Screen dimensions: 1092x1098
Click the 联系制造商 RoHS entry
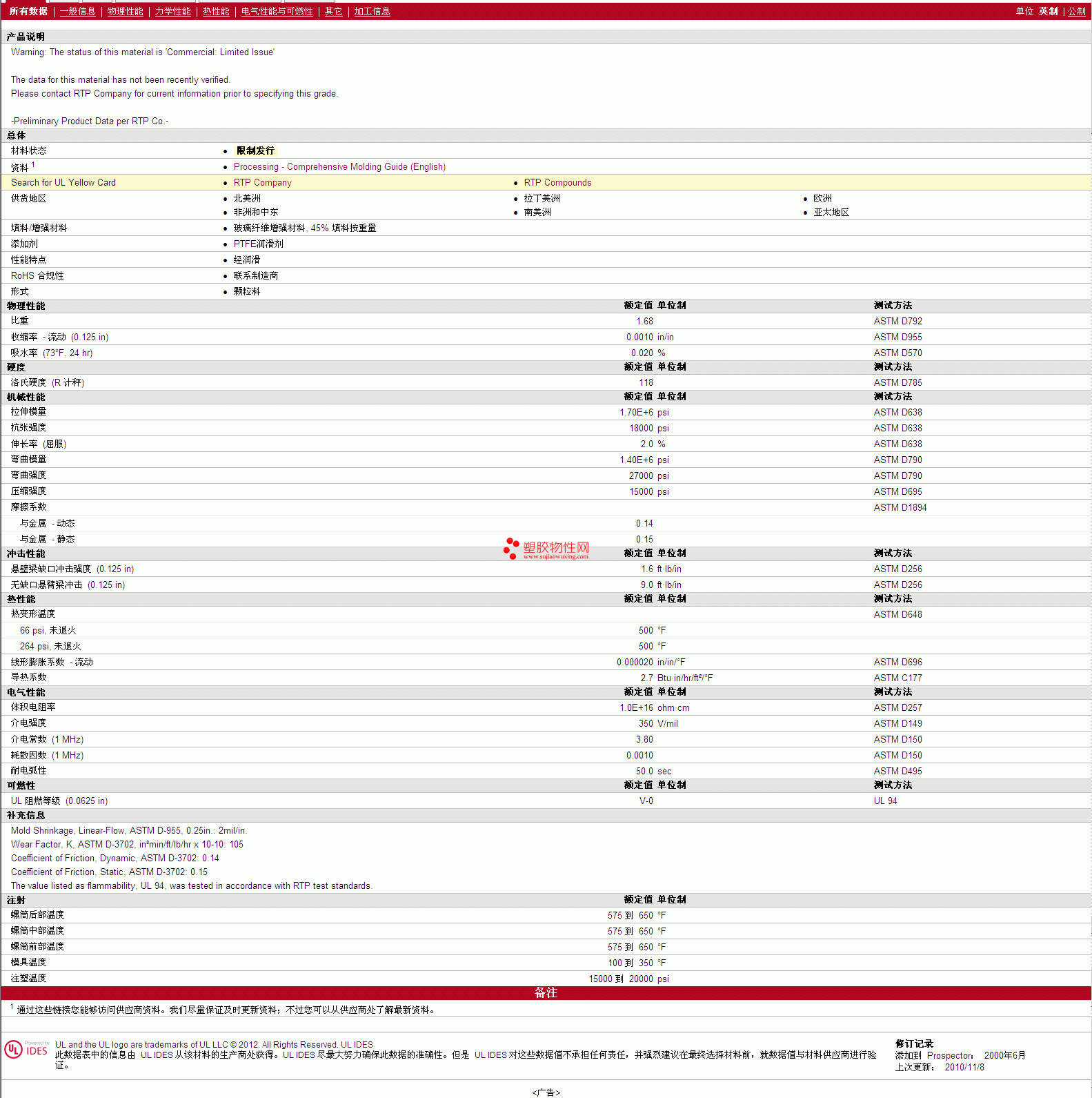tap(256, 275)
